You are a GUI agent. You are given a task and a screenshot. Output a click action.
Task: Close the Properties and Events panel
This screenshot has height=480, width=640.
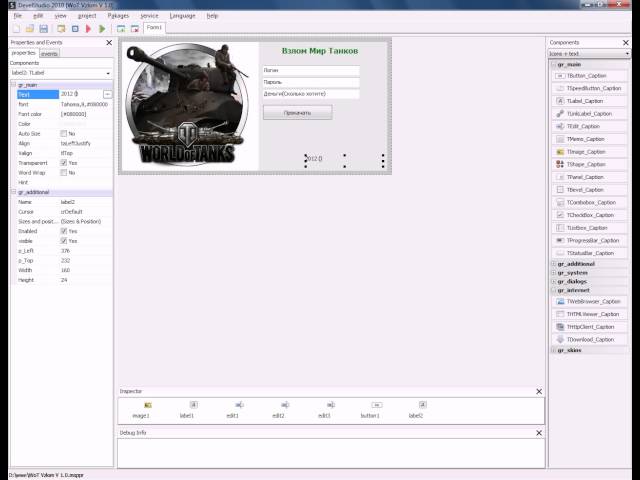109,42
